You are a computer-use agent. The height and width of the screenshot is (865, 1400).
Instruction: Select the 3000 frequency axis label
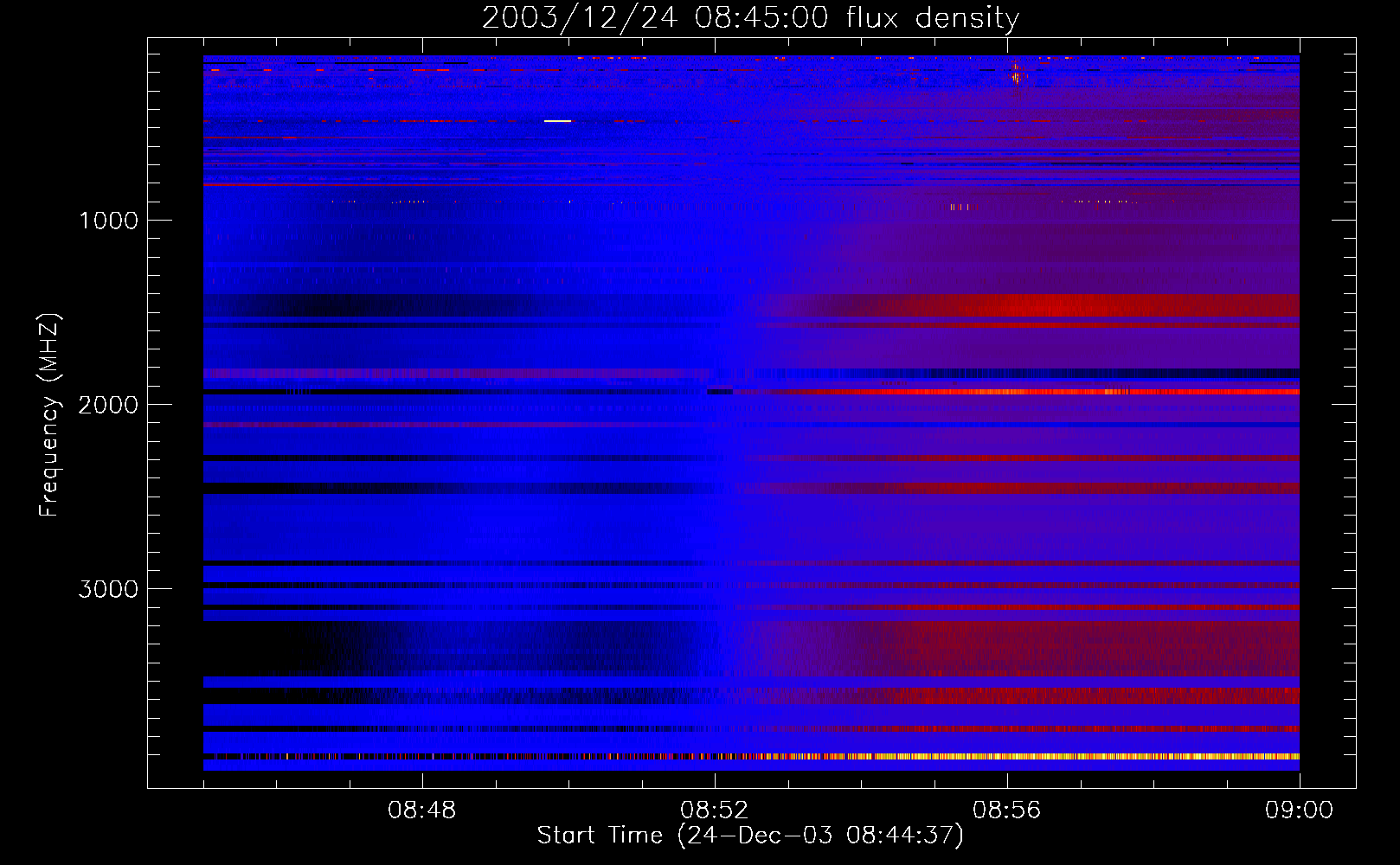coord(108,589)
